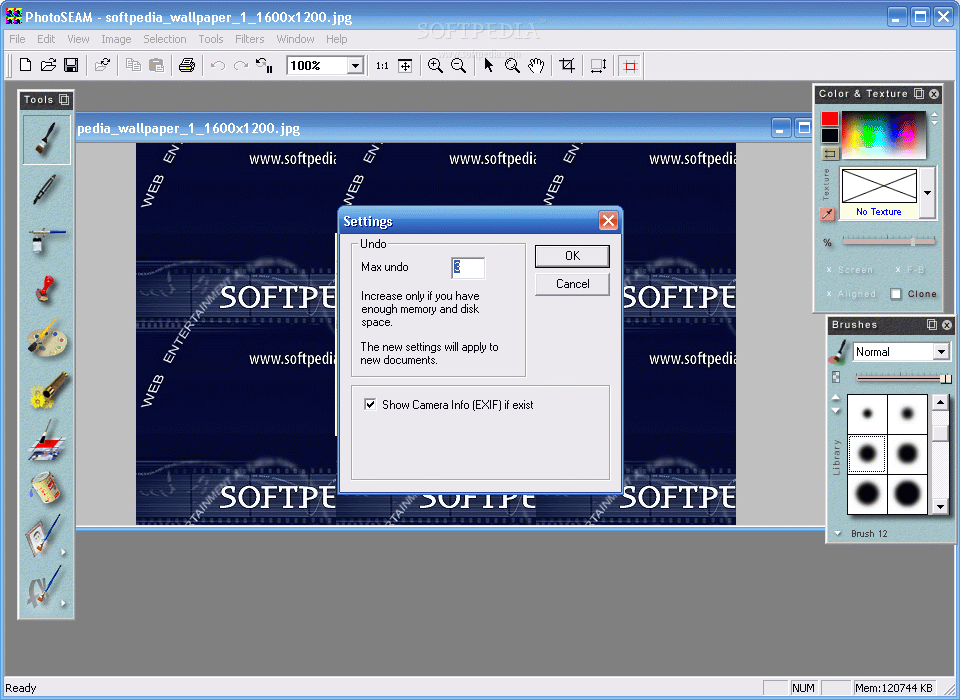Click the brush icon in Brushes panel
Image resolution: width=960 pixels, height=700 pixels.
[838, 352]
